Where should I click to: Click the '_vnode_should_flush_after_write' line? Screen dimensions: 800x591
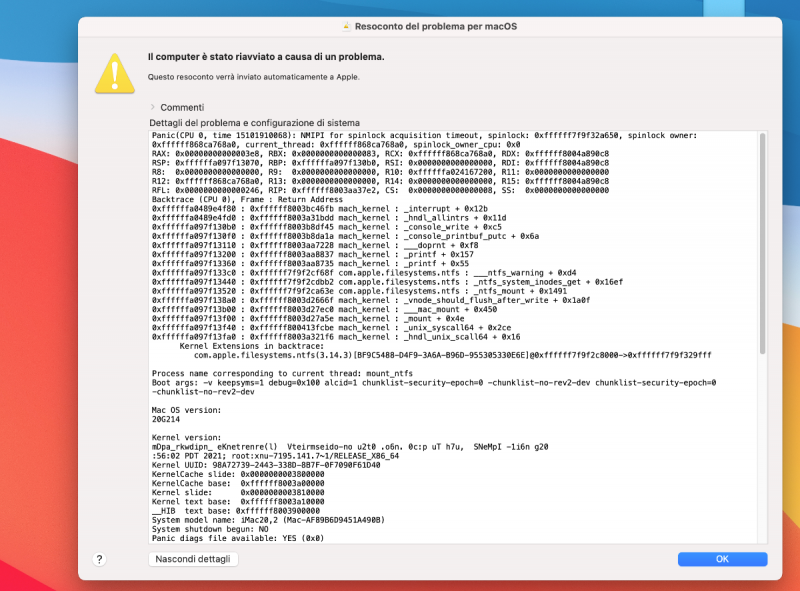click(371, 301)
